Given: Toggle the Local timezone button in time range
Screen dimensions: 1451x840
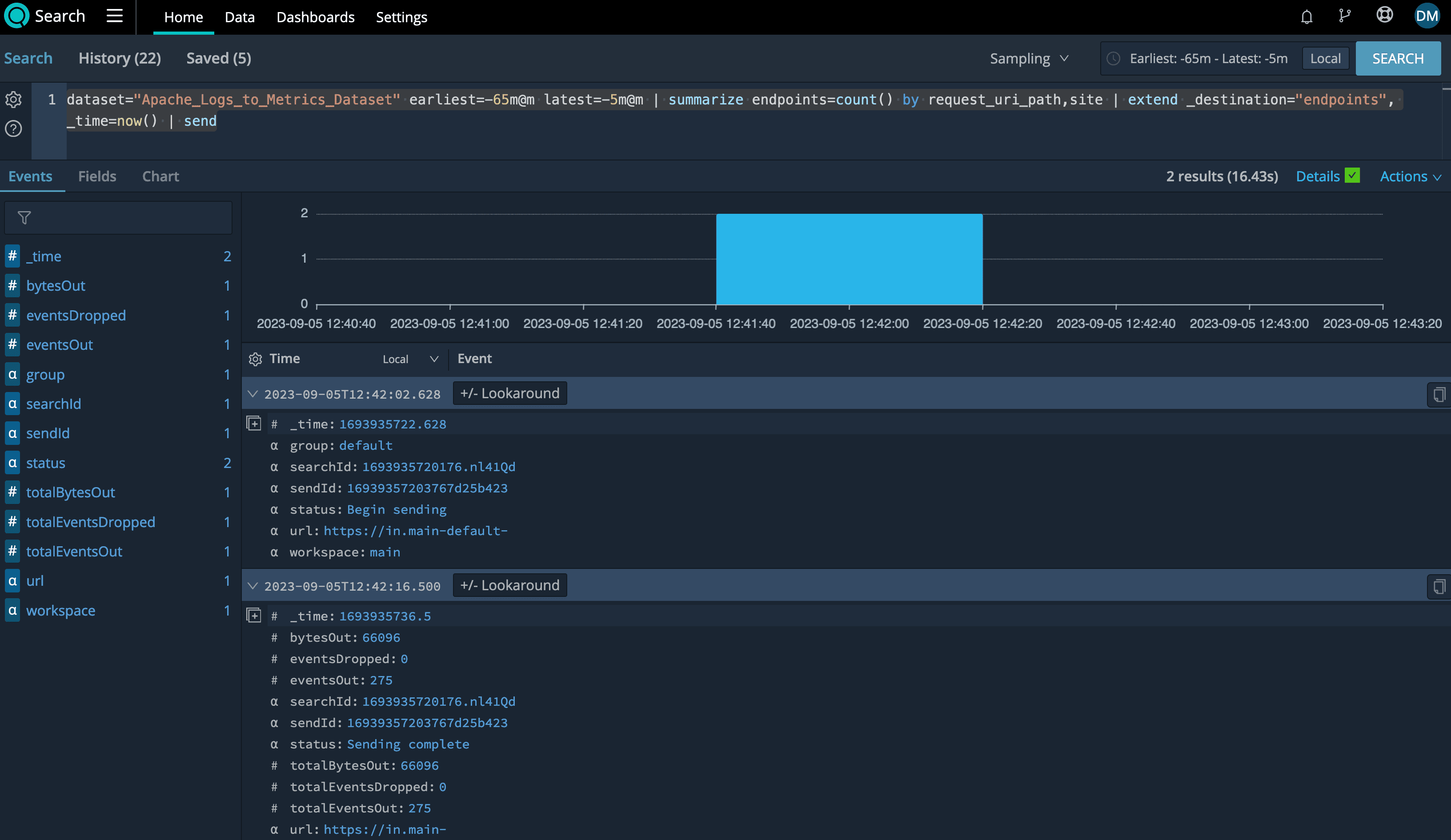Looking at the screenshot, I should pyautogui.click(x=1325, y=59).
